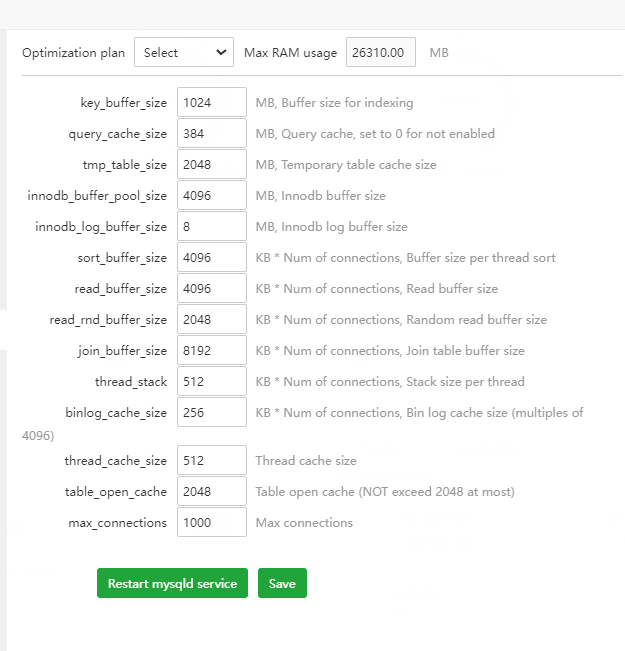Image resolution: width=625 pixels, height=651 pixels.
Task: Select the query_cache_size input box
Action: coord(212,133)
